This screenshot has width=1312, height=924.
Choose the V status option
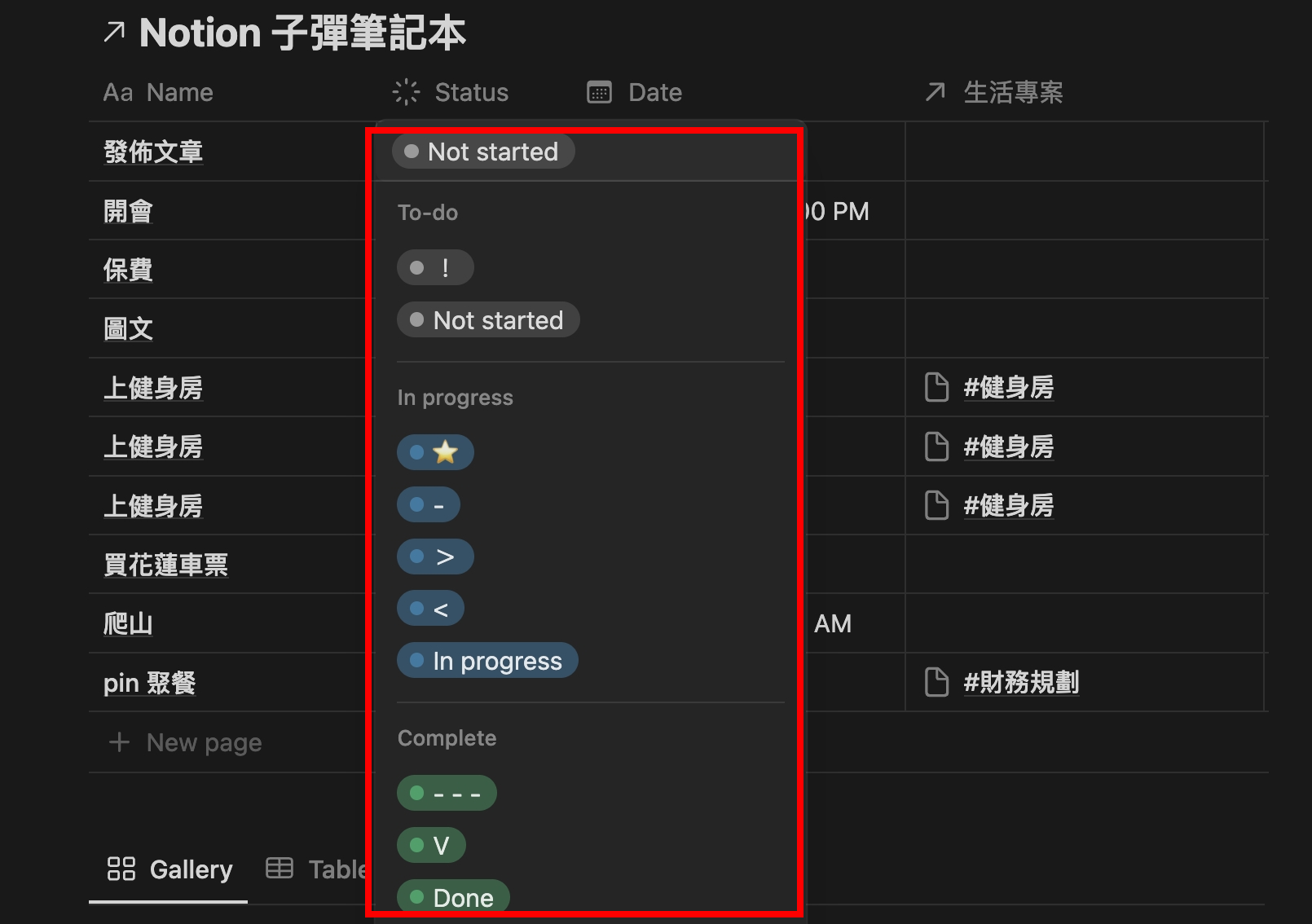(x=431, y=845)
